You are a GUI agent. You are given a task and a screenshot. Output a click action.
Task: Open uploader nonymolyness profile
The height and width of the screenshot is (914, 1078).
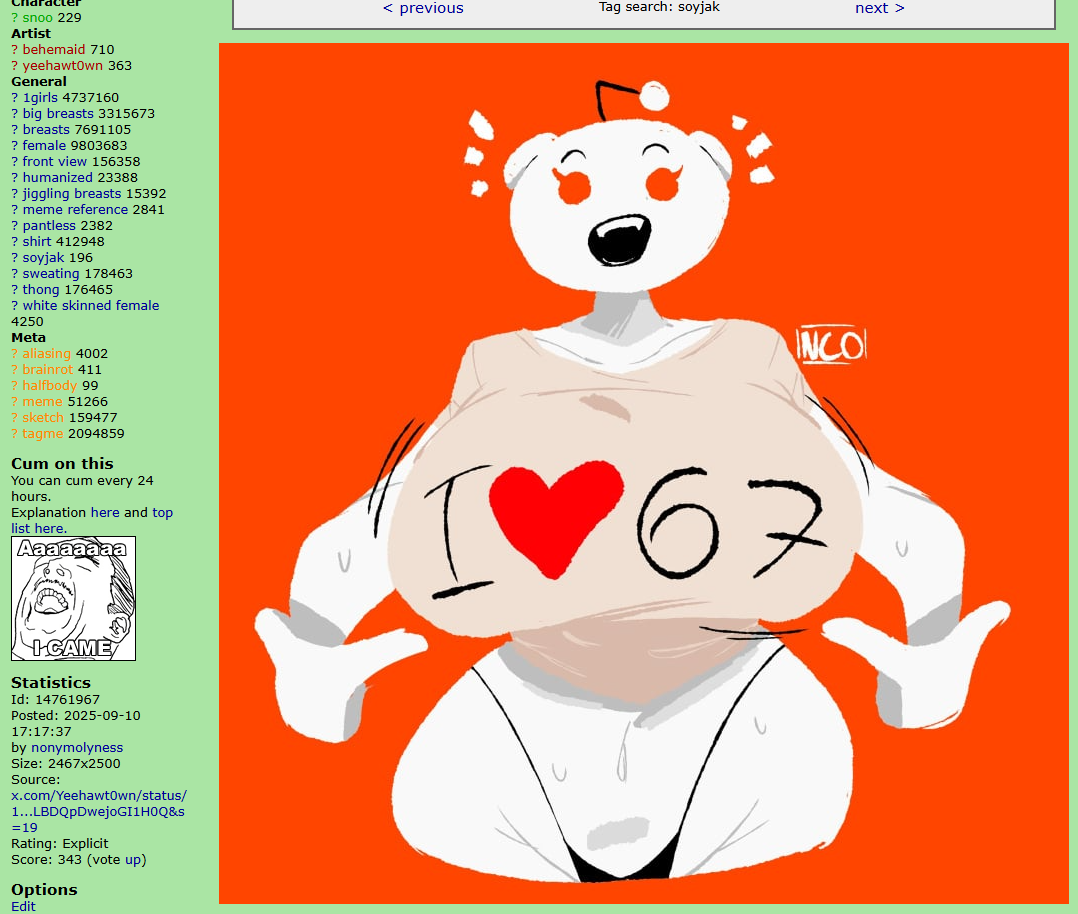[77, 748]
